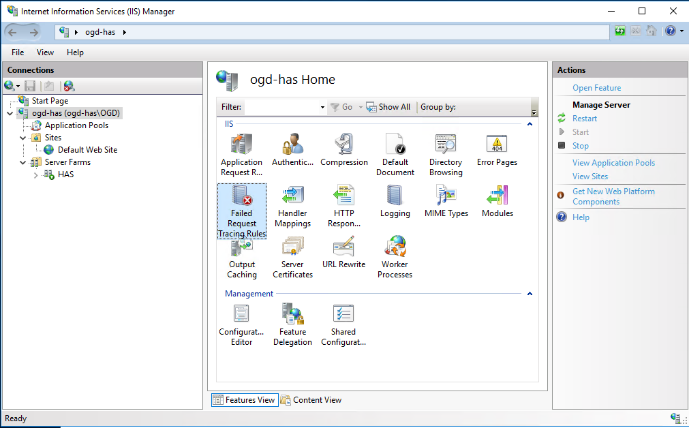The height and width of the screenshot is (428, 689).
Task: Click the Connections toolbar connect globe icon
Action: tap(9, 86)
